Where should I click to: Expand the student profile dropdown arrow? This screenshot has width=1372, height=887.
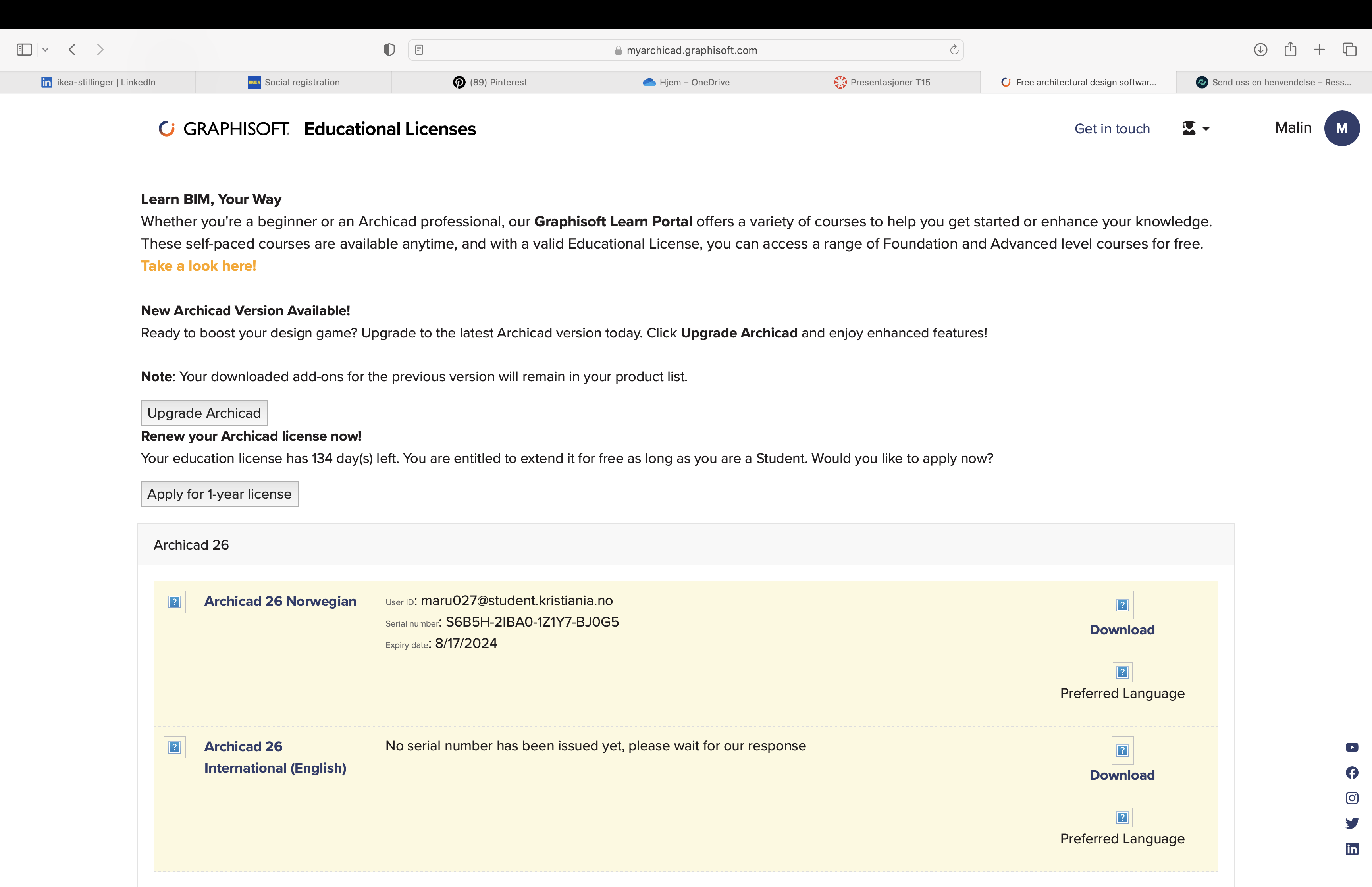coord(1206,129)
